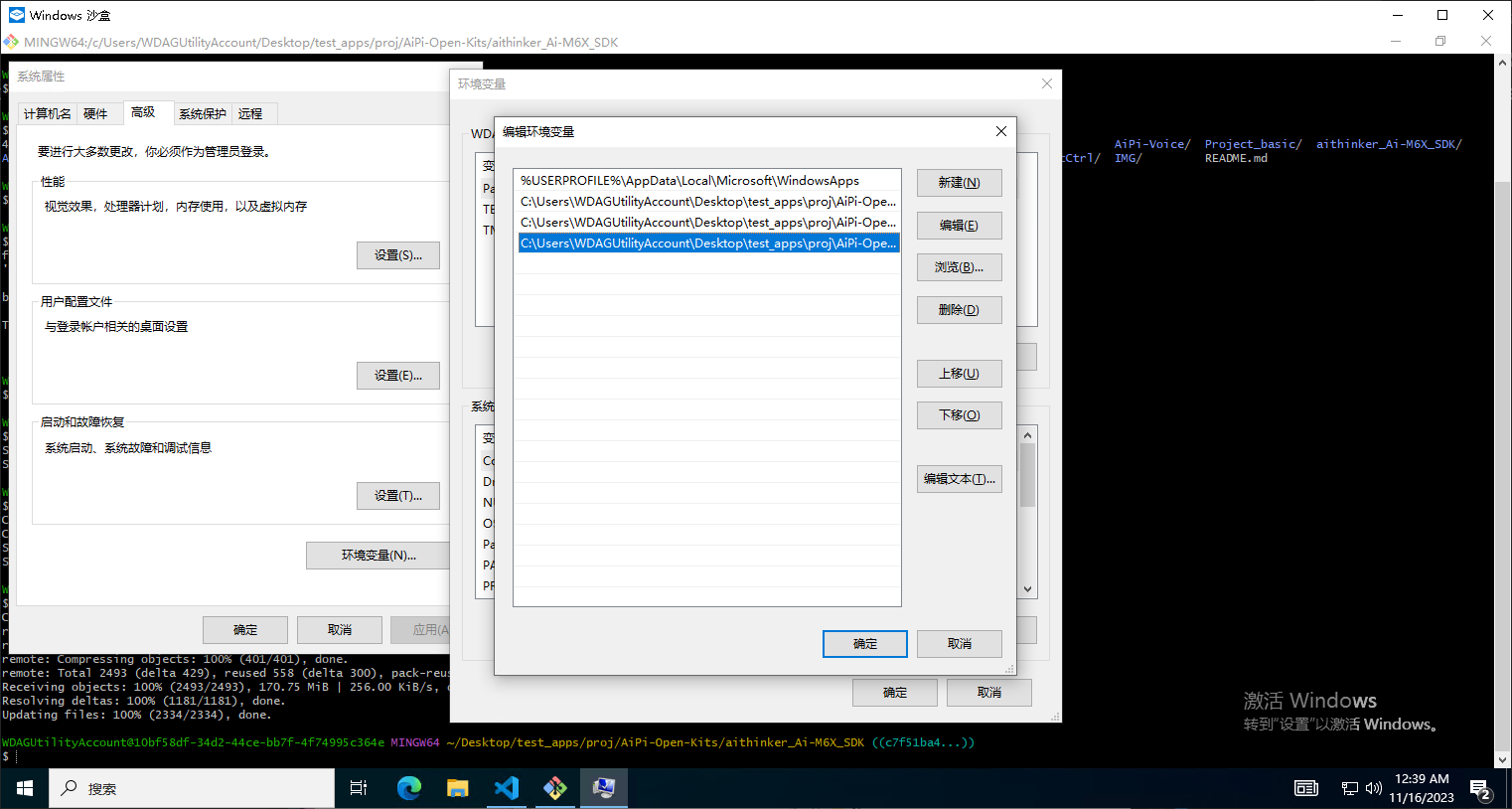The width and height of the screenshot is (1512, 809).
Task: Confirm 编辑环境变量 dialog with 确定
Action: (x=865, y=644)
